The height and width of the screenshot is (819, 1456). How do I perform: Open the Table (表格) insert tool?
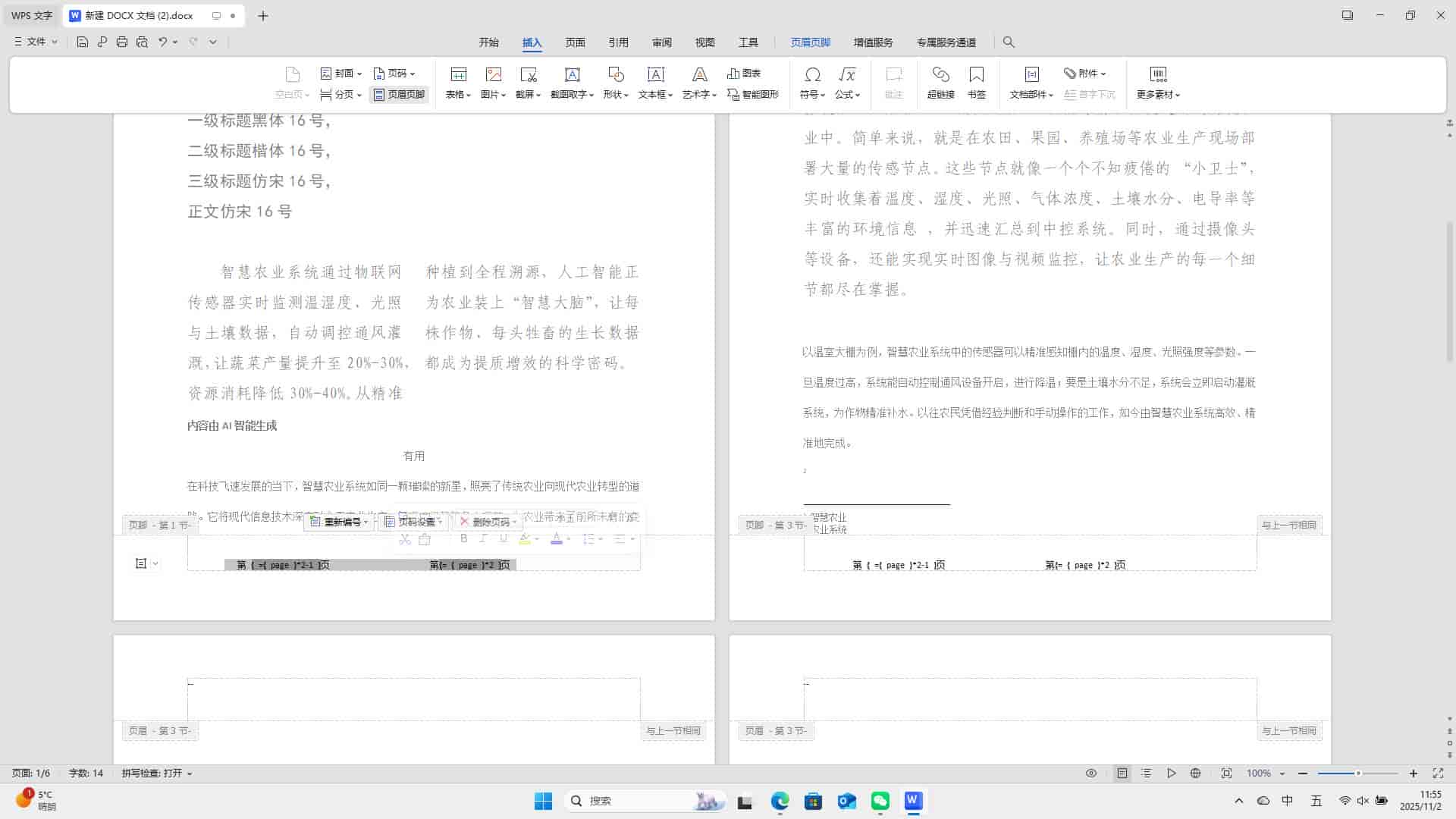[x=458, y=83]
